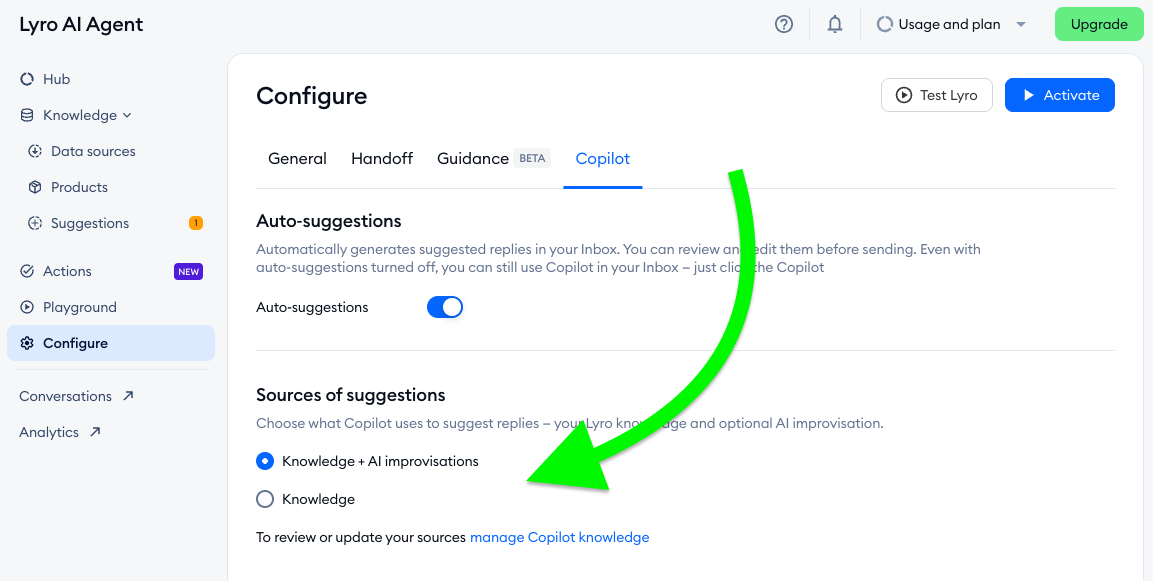Follow the manage Copilot knowledge link
This screenshot has width=1153, height=581.
(x=559, y=537)
